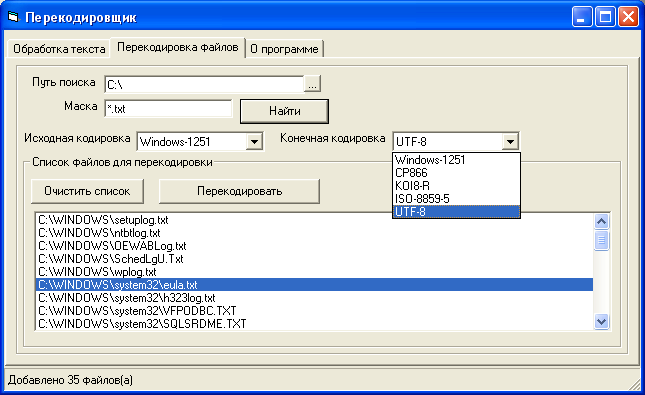The image size is (645, 395).
Task: Select C:\WINDOWS\wplog.txt in file list
Action: (x=314, y=272)
